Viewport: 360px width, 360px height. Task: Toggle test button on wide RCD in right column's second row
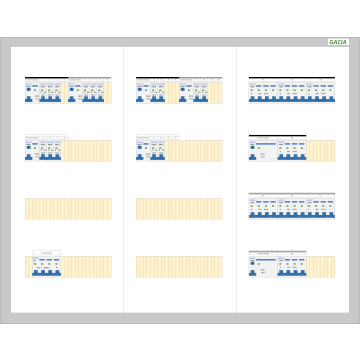pyautogui.click(x=252, y=147)
